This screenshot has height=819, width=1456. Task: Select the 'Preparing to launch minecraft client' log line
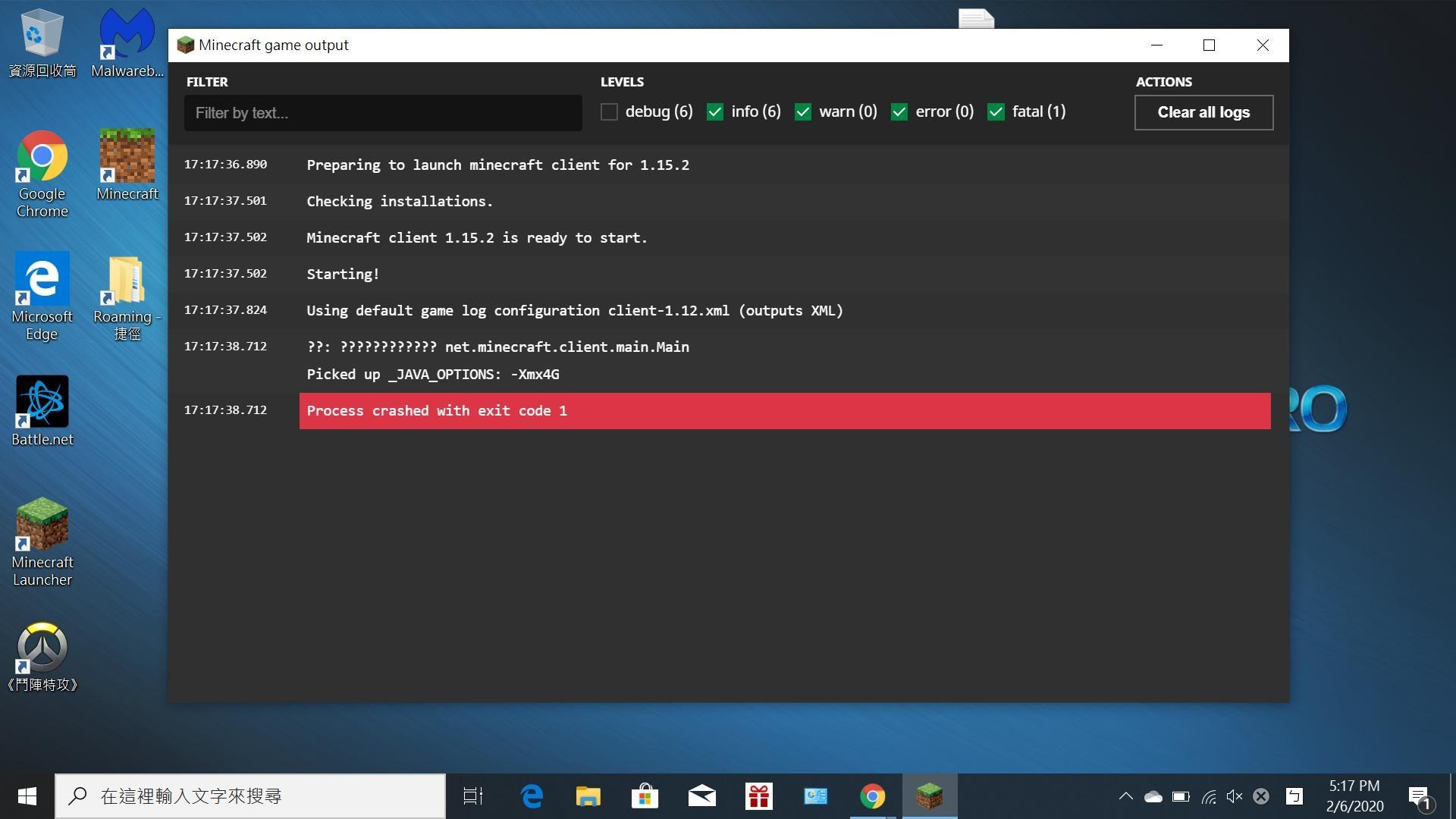(497, 165)
